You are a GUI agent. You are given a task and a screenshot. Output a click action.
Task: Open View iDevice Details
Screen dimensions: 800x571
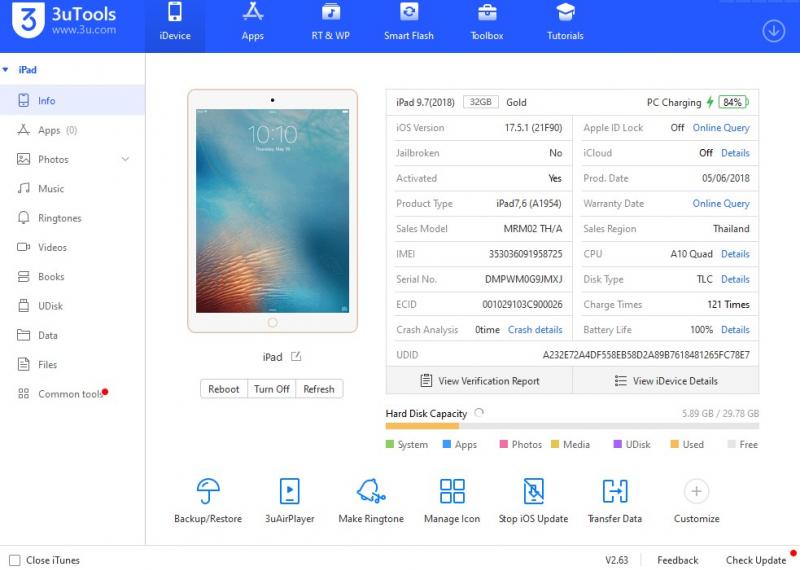pos(666,381)
